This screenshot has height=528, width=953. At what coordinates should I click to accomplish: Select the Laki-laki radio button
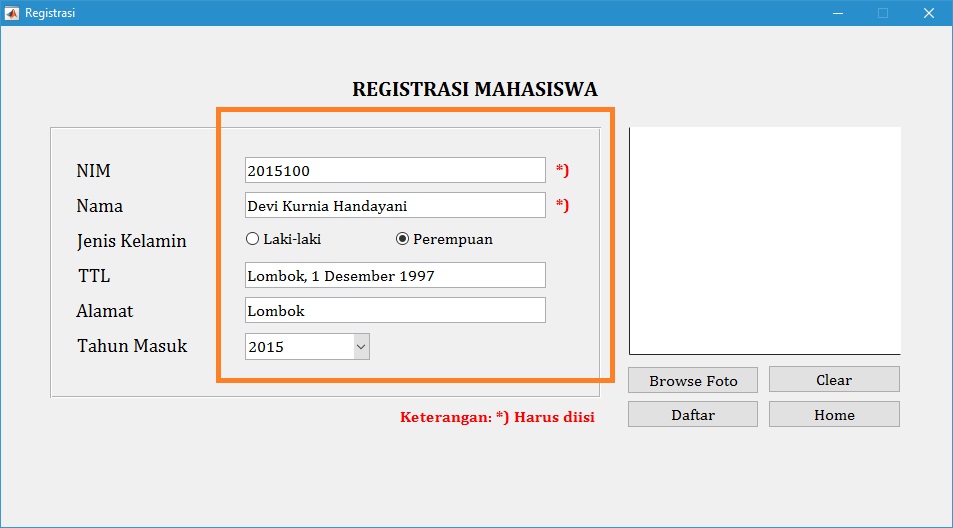(x=253, y=239)
